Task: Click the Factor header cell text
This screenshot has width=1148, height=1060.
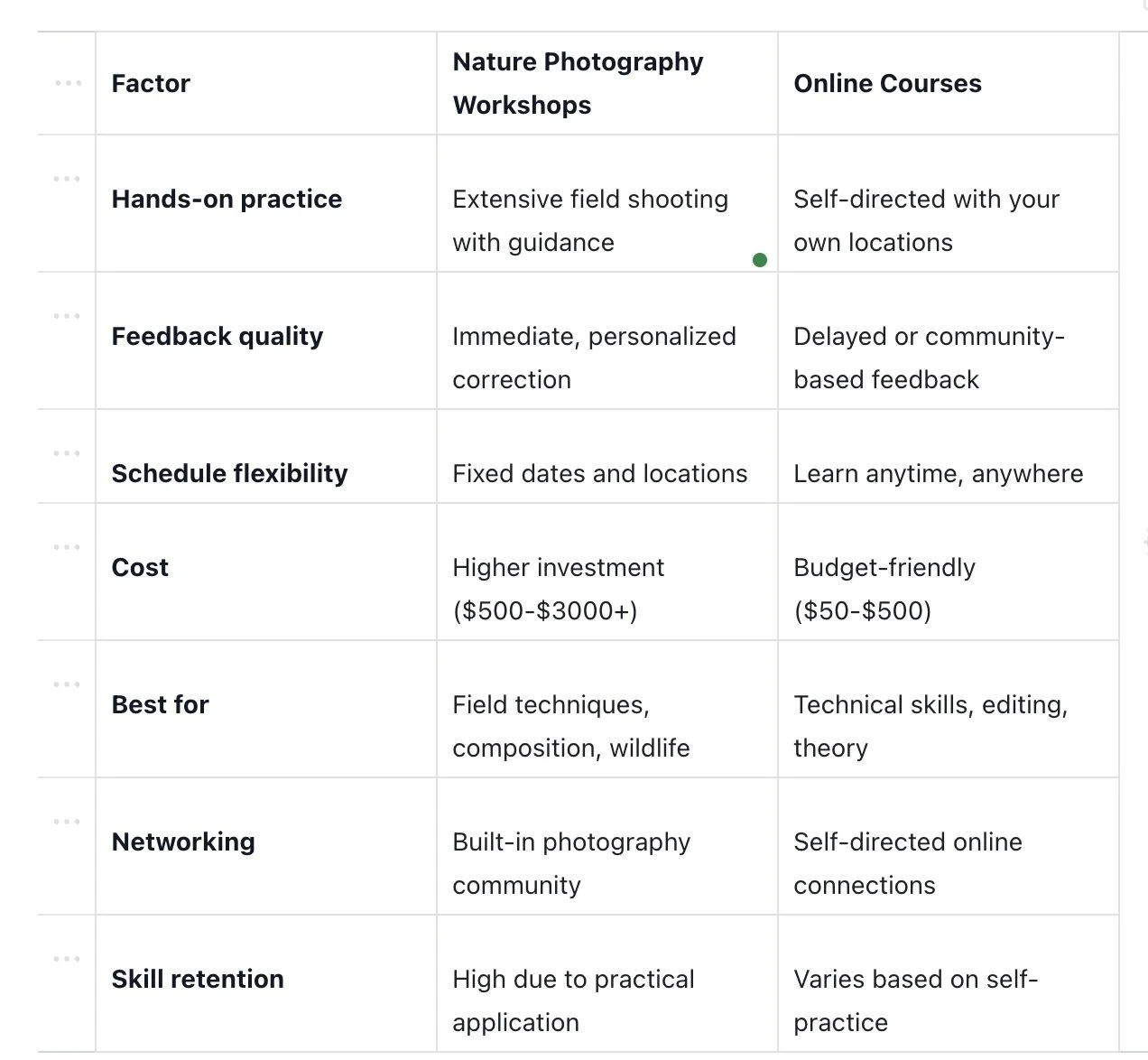Action: pyautogui.click(x=151, y=84)
